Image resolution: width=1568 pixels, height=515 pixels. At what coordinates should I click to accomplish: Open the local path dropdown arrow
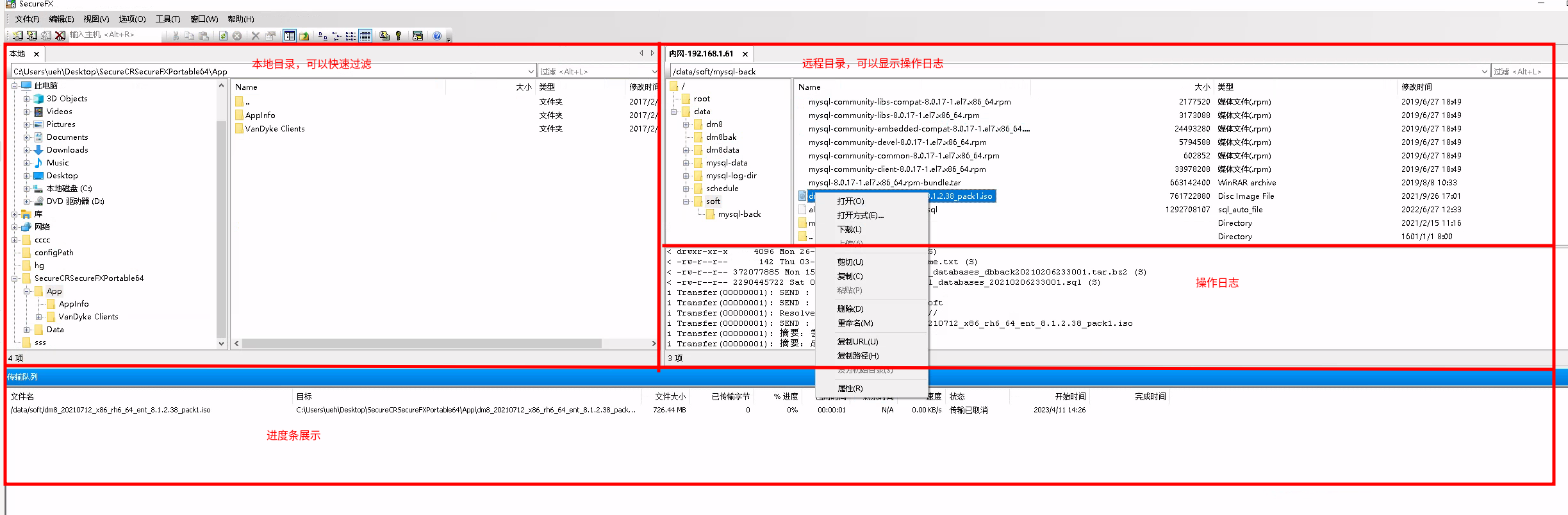(x=531, y=71)
